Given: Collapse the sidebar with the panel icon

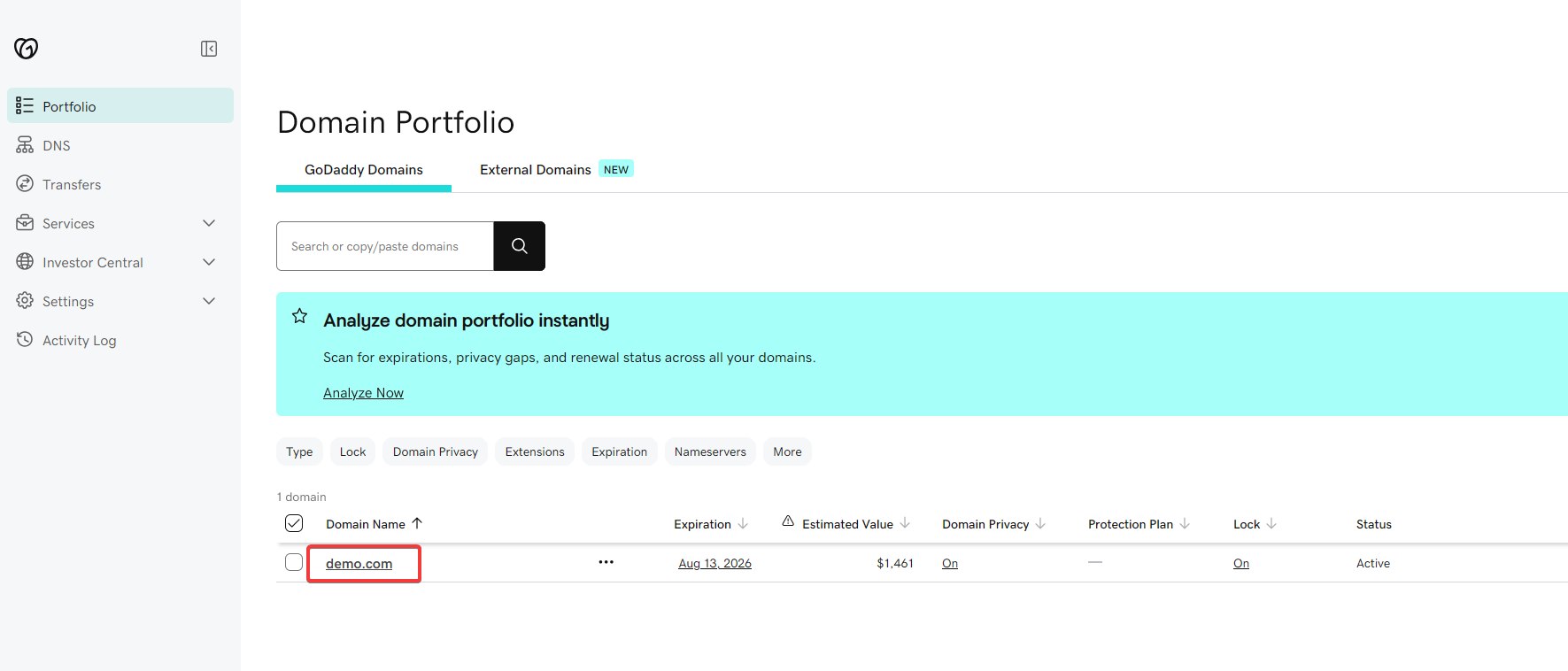Looking at the screenshot, I should coord(209,49).
